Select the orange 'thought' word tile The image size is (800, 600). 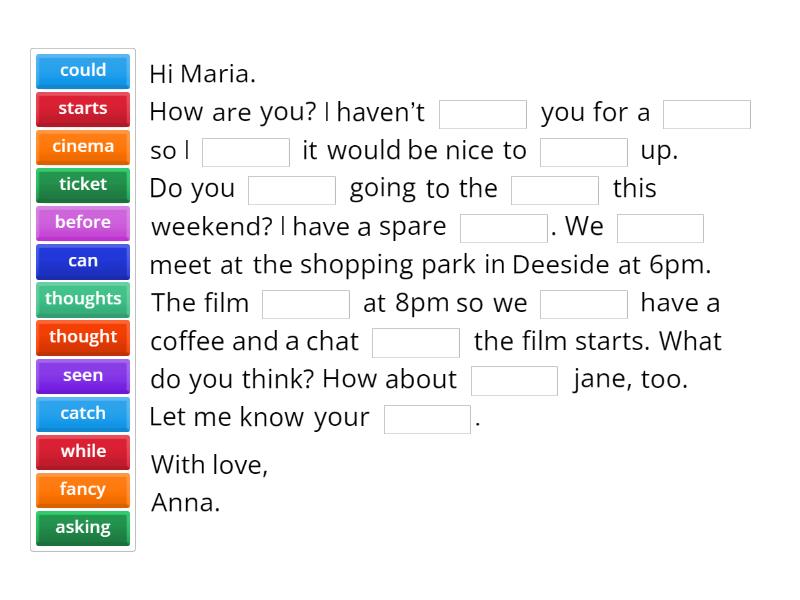(x=83, y=337)
